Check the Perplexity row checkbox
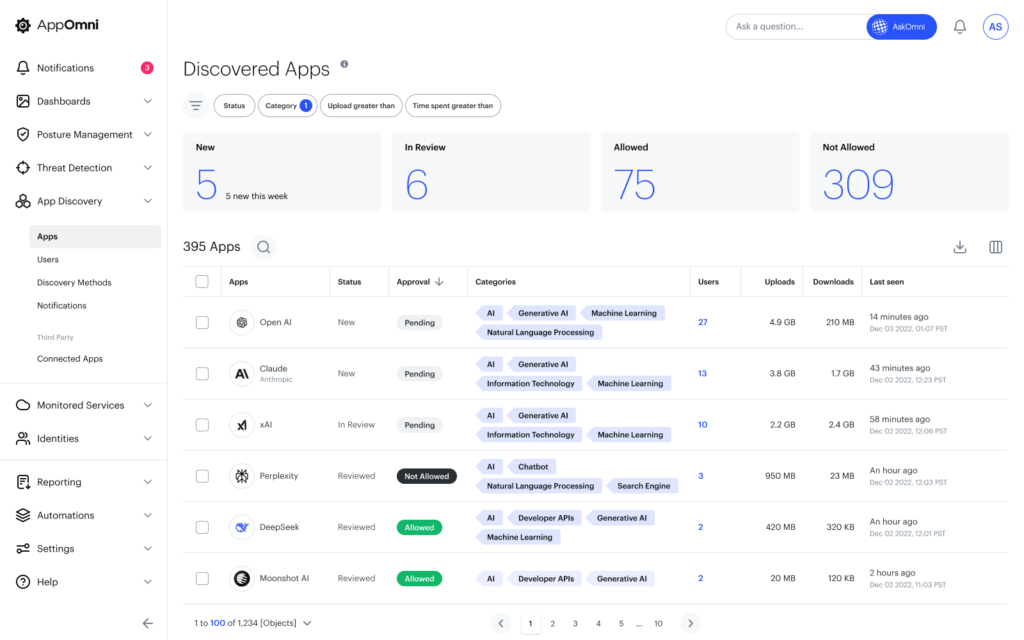 (202, 476)
